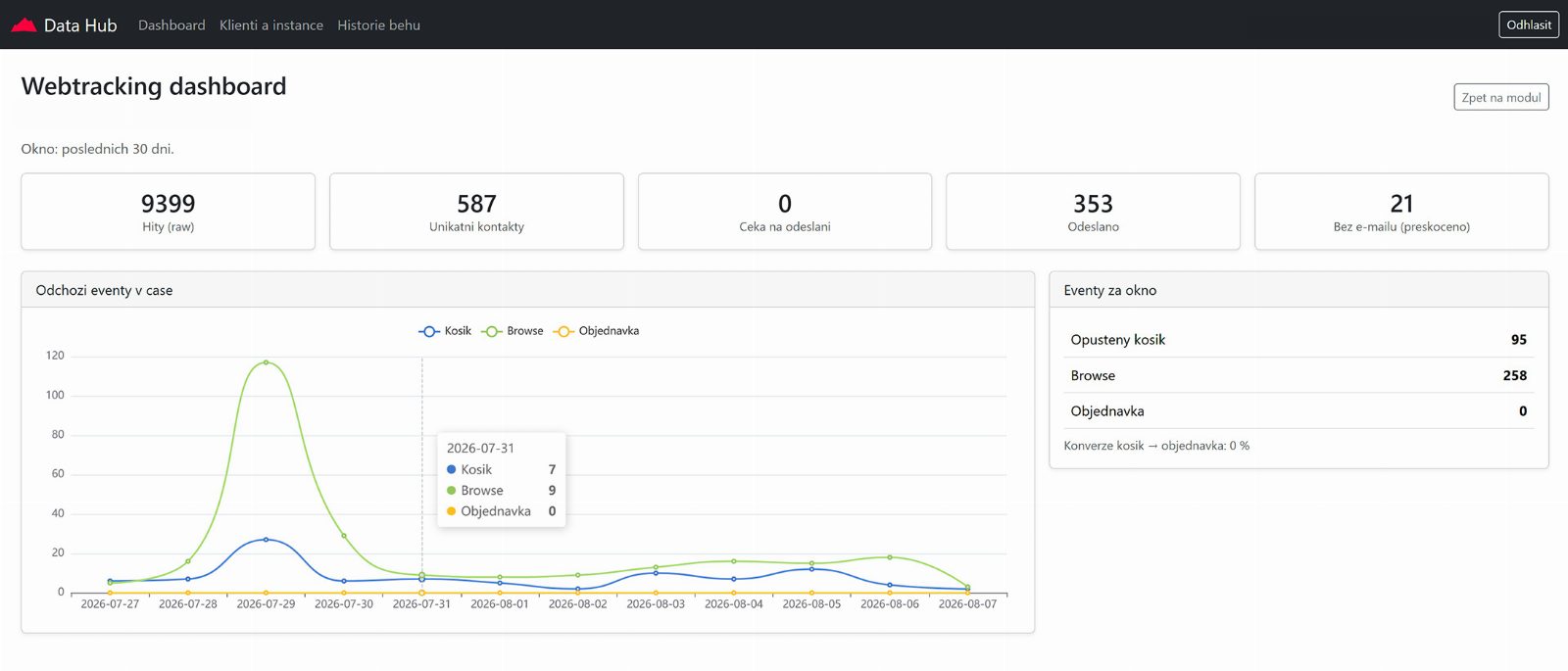Viewport: 1568px width, 671px height.
Task: Select the Ceka na odeslani card
Action: (785, 212)
